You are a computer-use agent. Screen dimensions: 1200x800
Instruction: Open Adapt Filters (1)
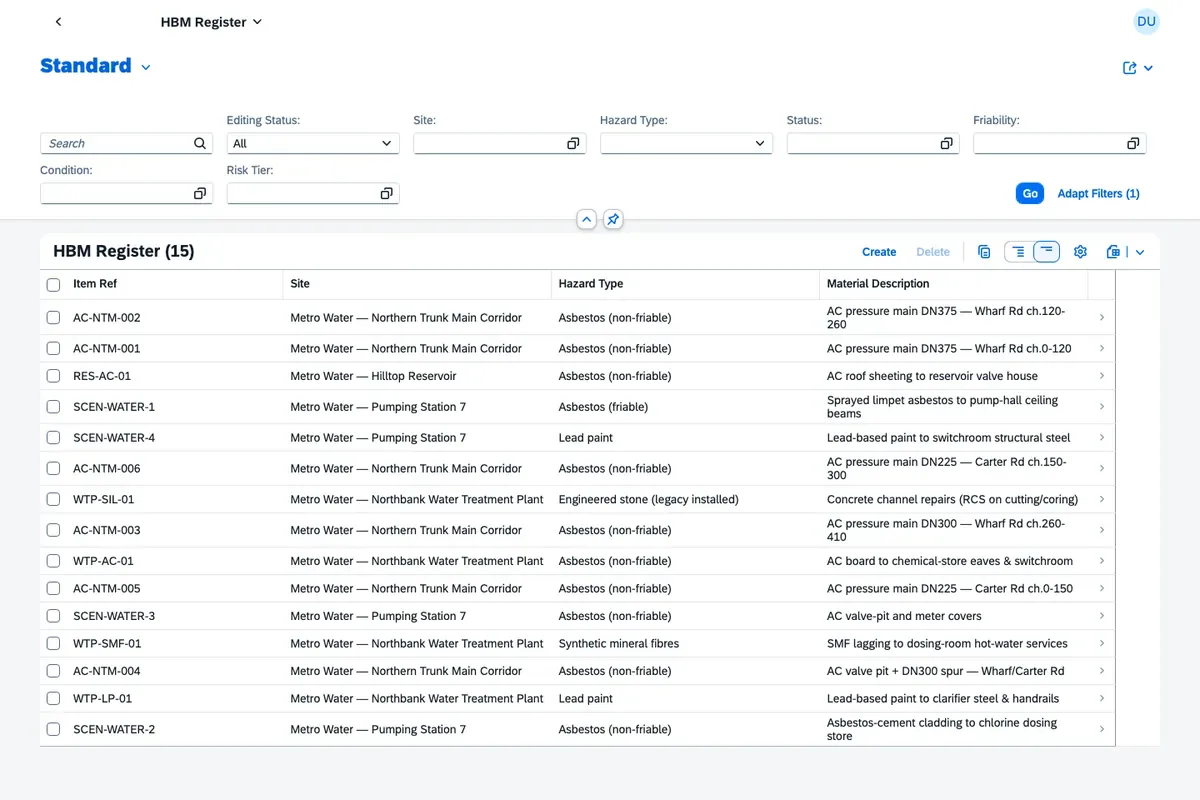point(1098,193)
